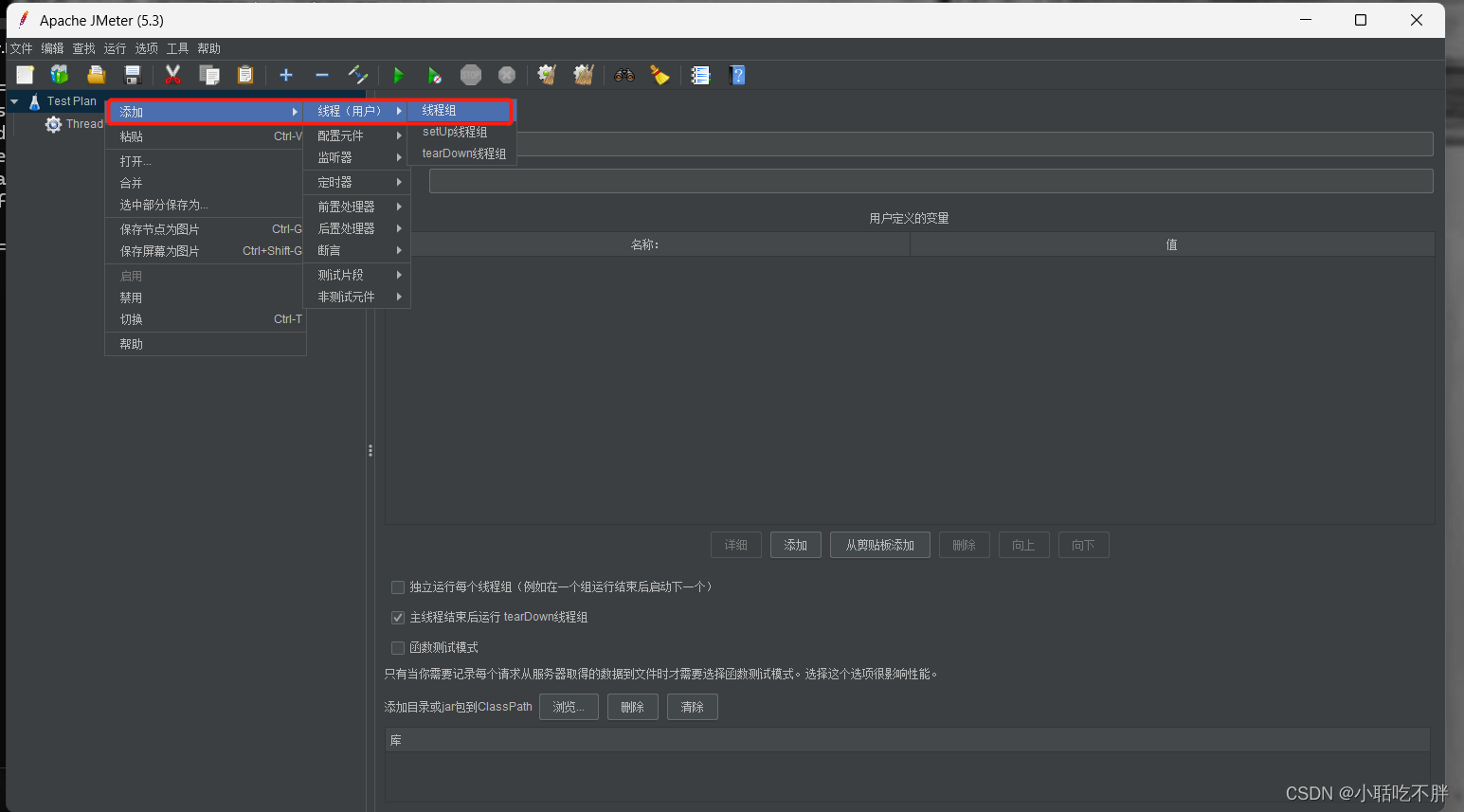Save the test plan with floppy icon
This screenshot has width=1464, height=812.
point(133,75)
